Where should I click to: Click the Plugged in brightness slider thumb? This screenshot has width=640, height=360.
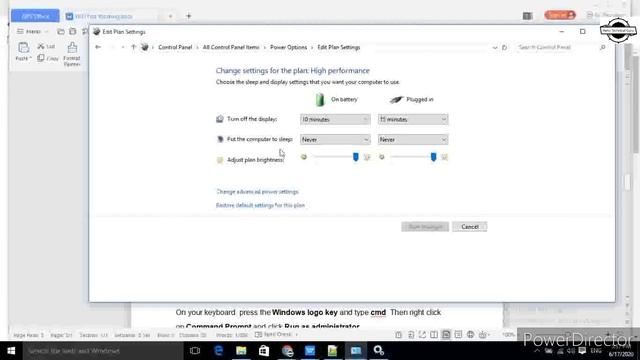coord(433,157)
